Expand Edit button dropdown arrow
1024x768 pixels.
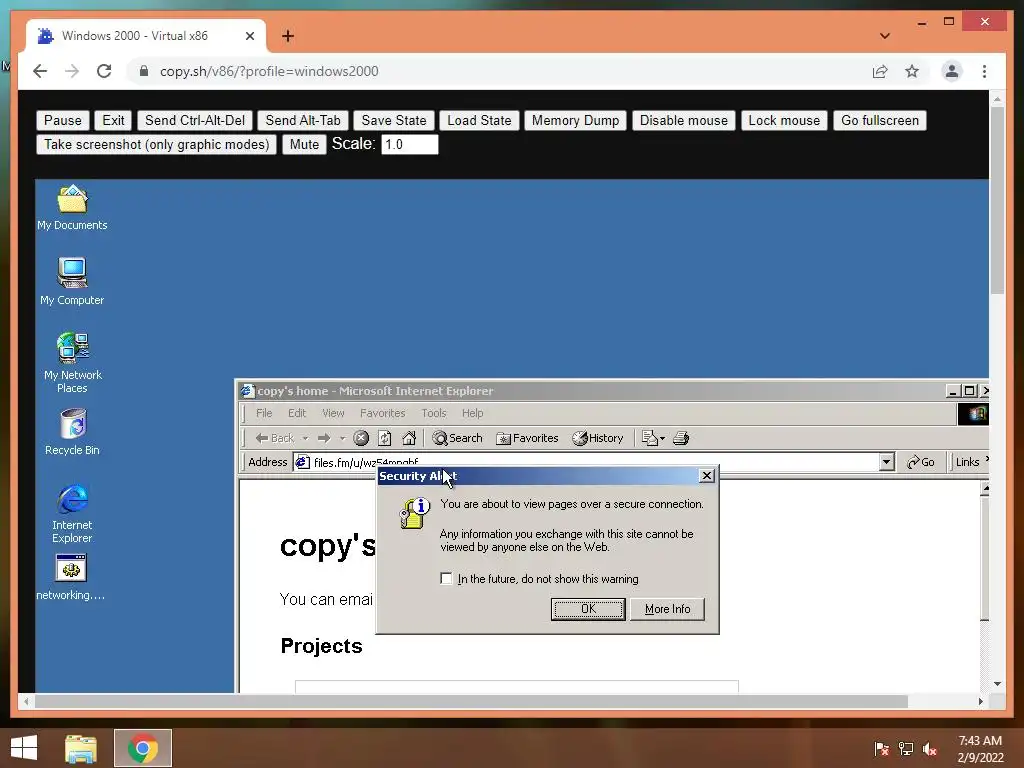tap(662, 438)
